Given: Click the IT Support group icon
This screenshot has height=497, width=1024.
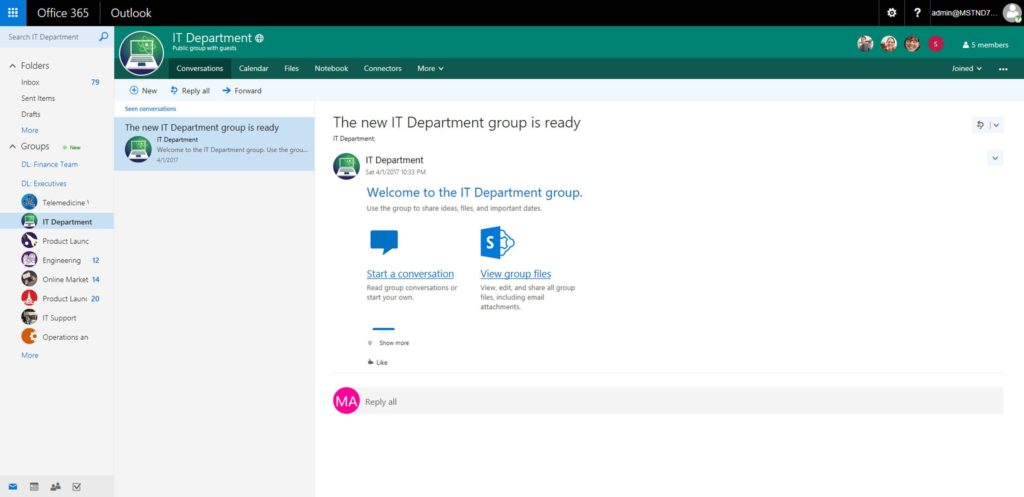Looking at the screenshot, I should [29, 317].
